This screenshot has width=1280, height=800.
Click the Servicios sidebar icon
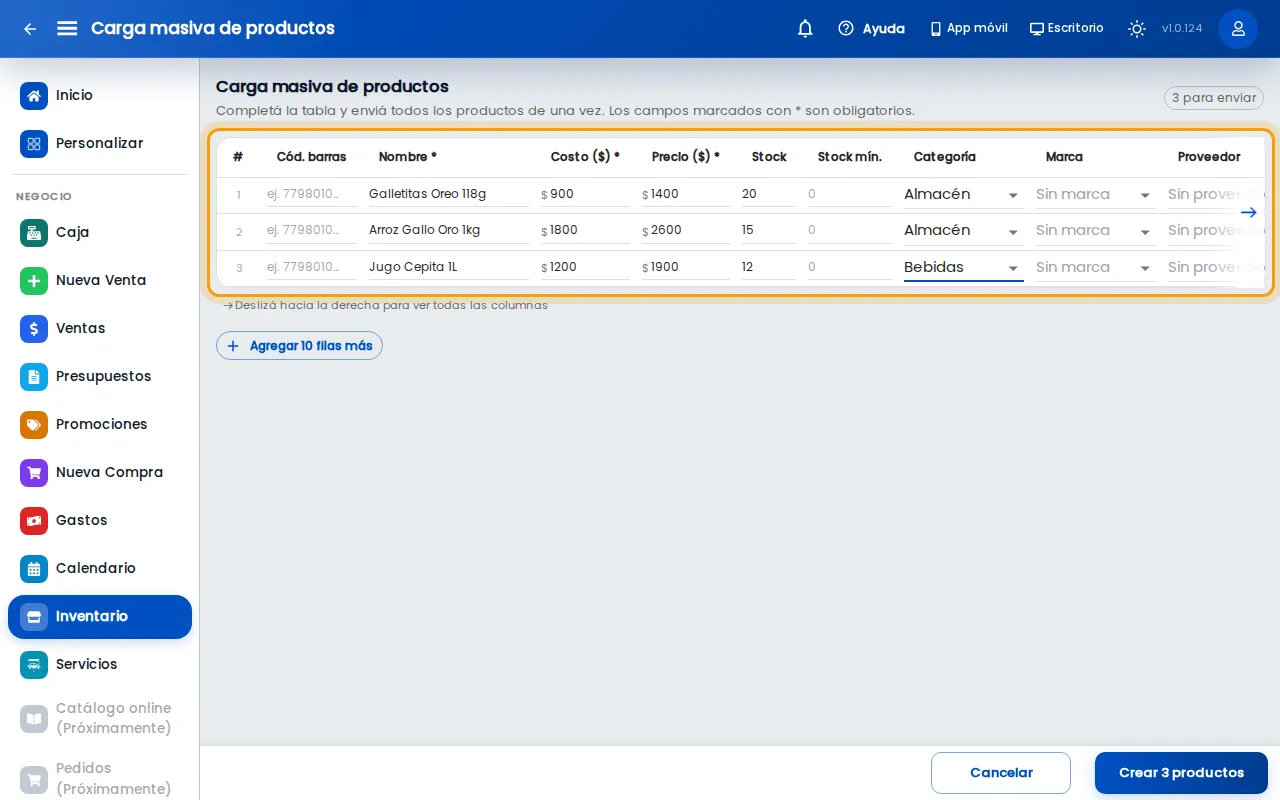[34, 665]
